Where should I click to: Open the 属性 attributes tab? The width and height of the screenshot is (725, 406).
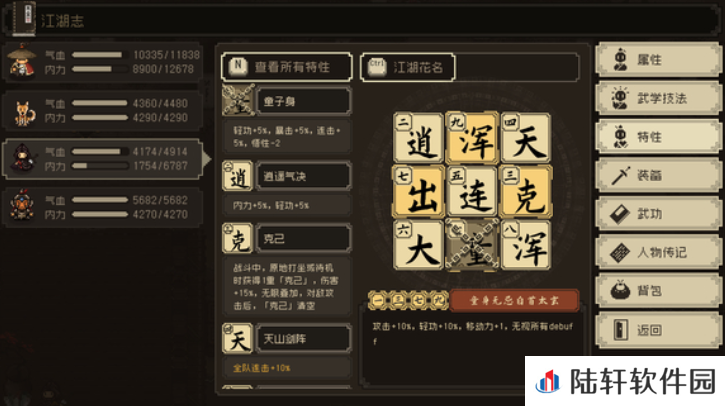click(657, 60)
